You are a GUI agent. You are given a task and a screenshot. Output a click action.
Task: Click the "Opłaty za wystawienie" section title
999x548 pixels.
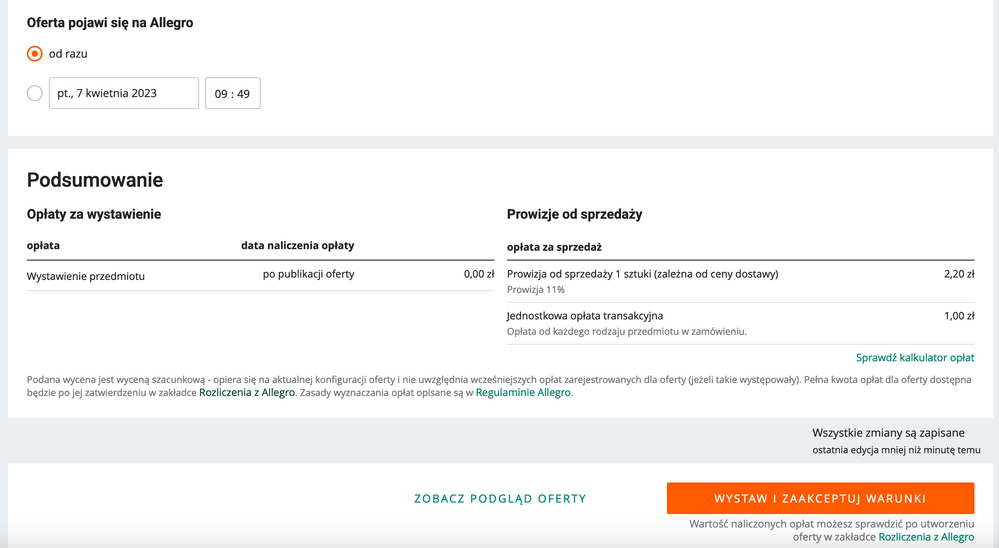click(x=94, y=214)
